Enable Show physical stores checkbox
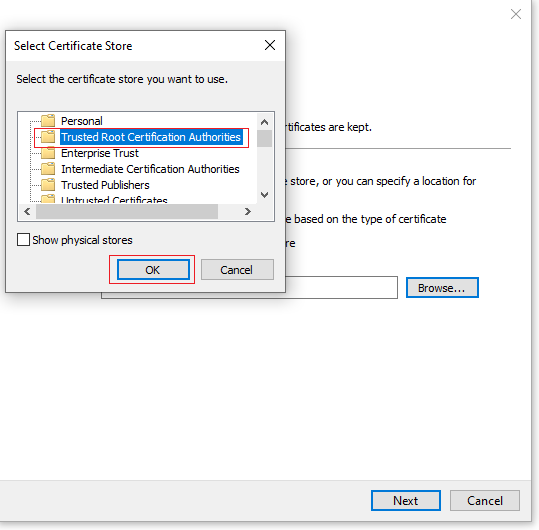Viewport: 539px width, 530px height. click(x=23, y=240)
